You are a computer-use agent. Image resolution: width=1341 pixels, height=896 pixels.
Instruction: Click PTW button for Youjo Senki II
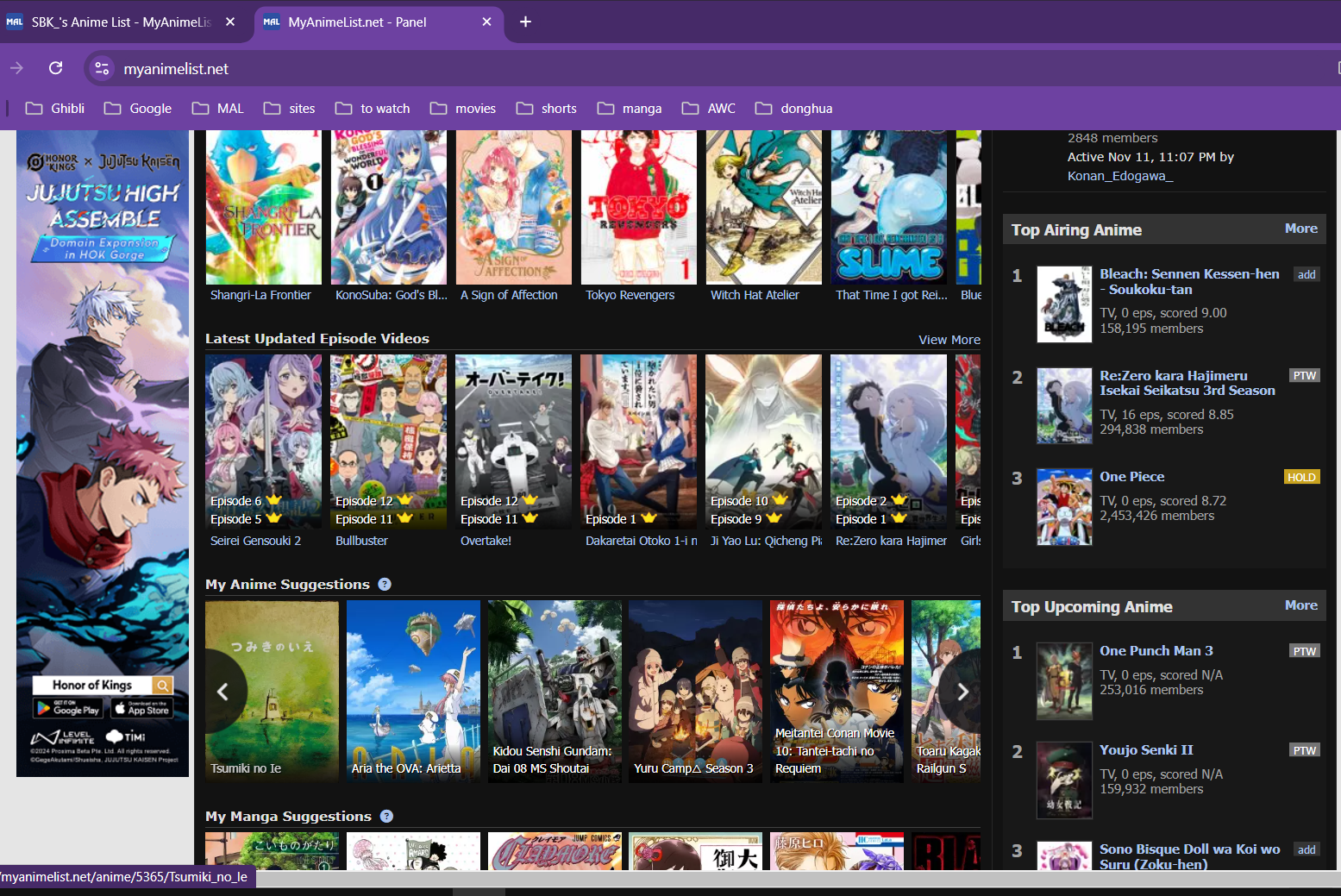(x=1305, y=750)
